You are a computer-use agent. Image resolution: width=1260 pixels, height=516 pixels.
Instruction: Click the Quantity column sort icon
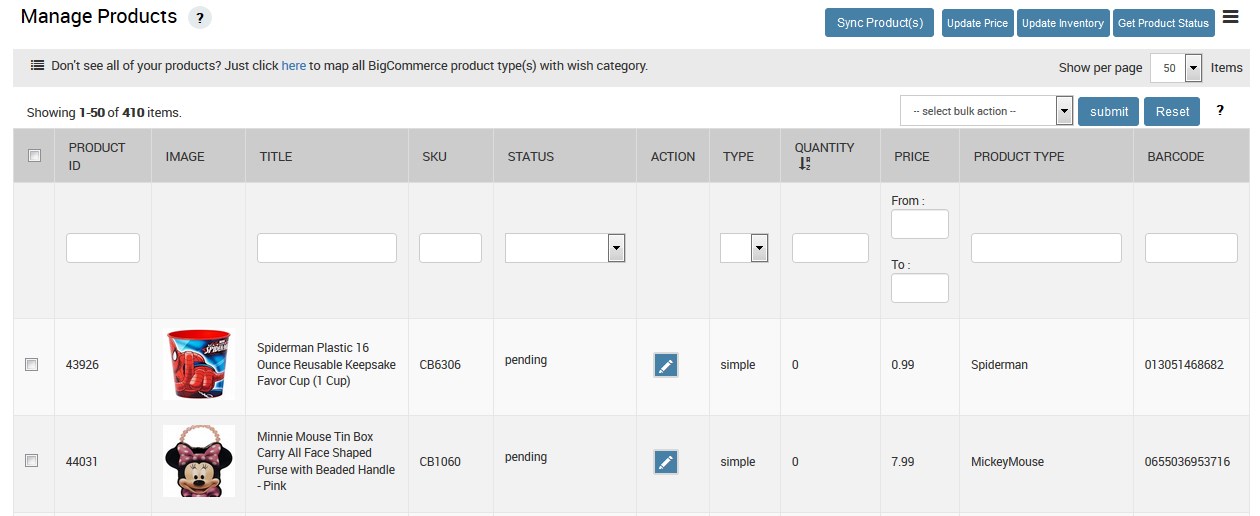click(x=804, y=165)
